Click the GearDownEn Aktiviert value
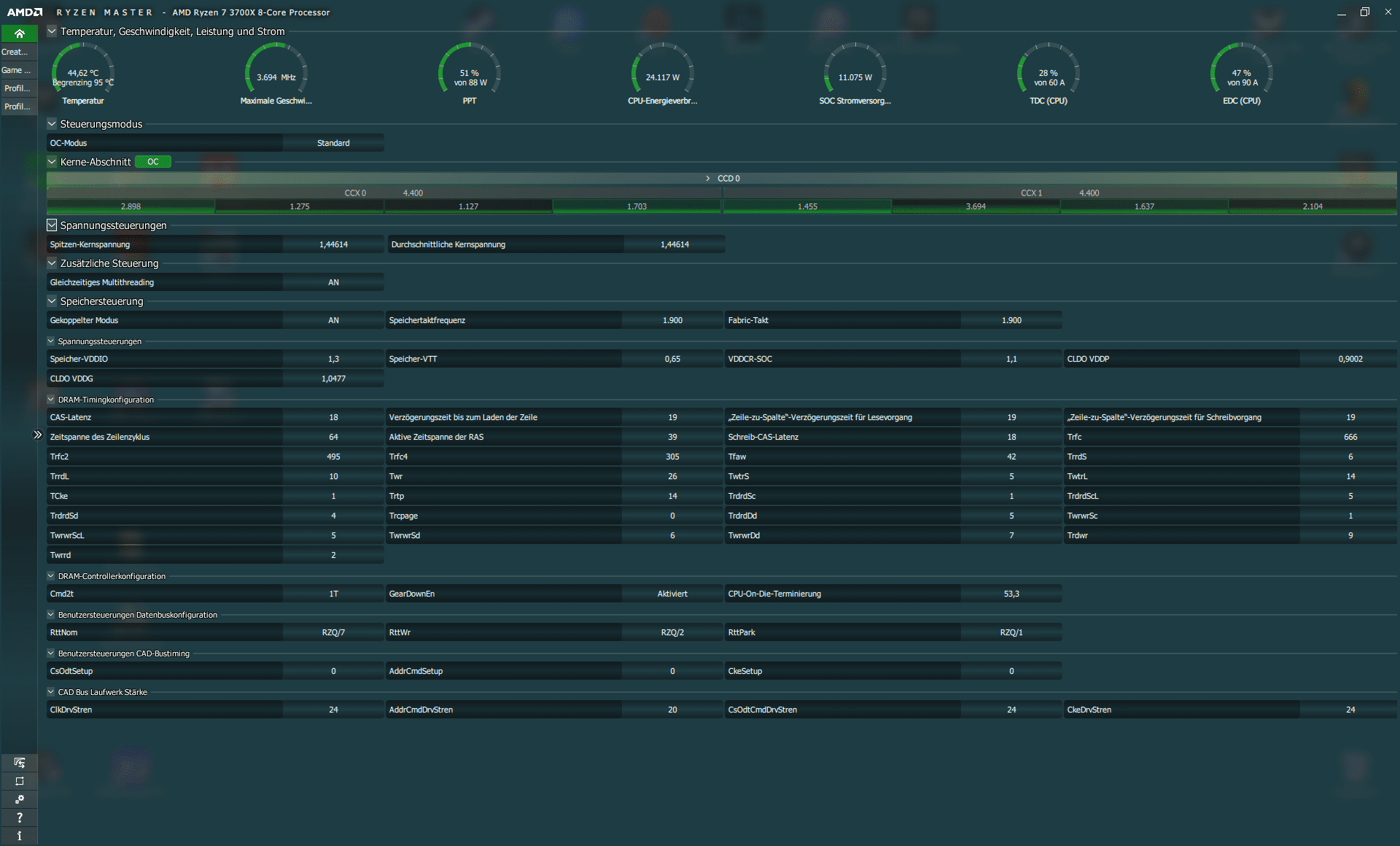The width and height of the screenshot is (1400, 846). (672, 594)
